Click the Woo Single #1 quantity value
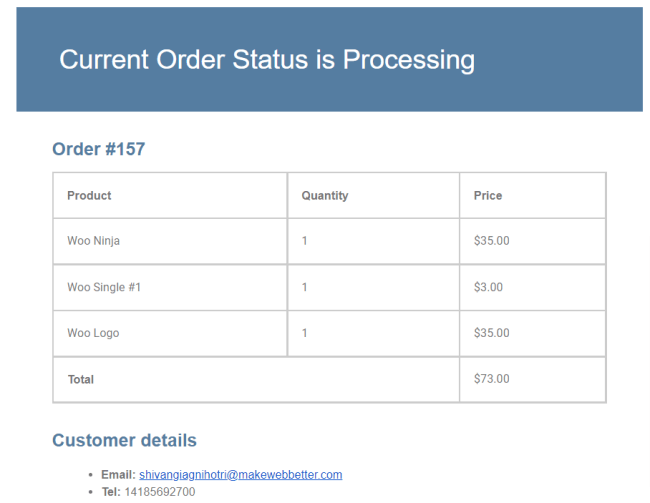Viewport: 650px width, 503px height. coord(305,287)
